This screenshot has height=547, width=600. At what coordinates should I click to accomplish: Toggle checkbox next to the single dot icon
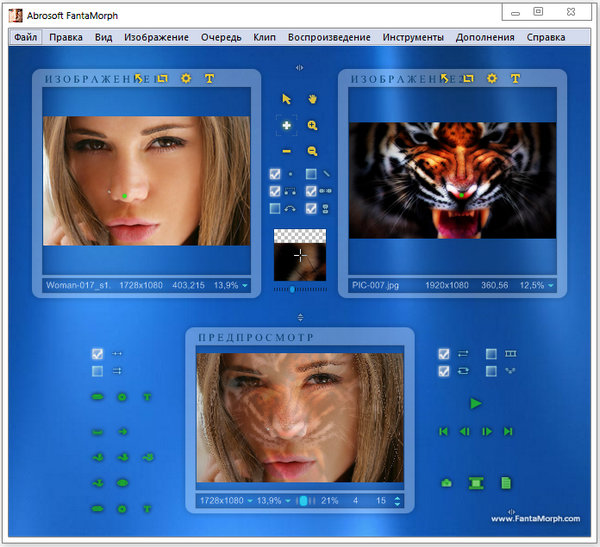click(275, 174)
